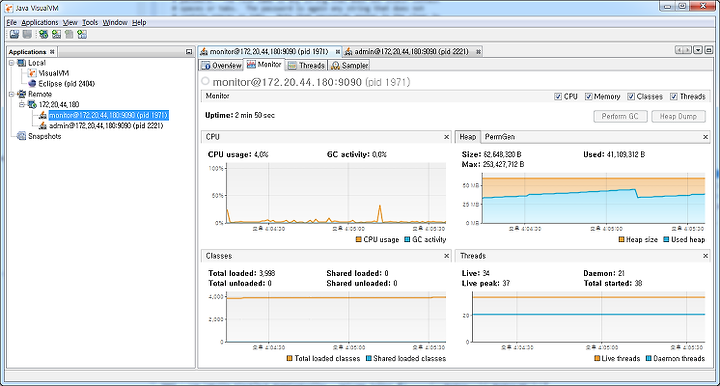Click the Uptime value text
The image size is (720, 386).
255,115
